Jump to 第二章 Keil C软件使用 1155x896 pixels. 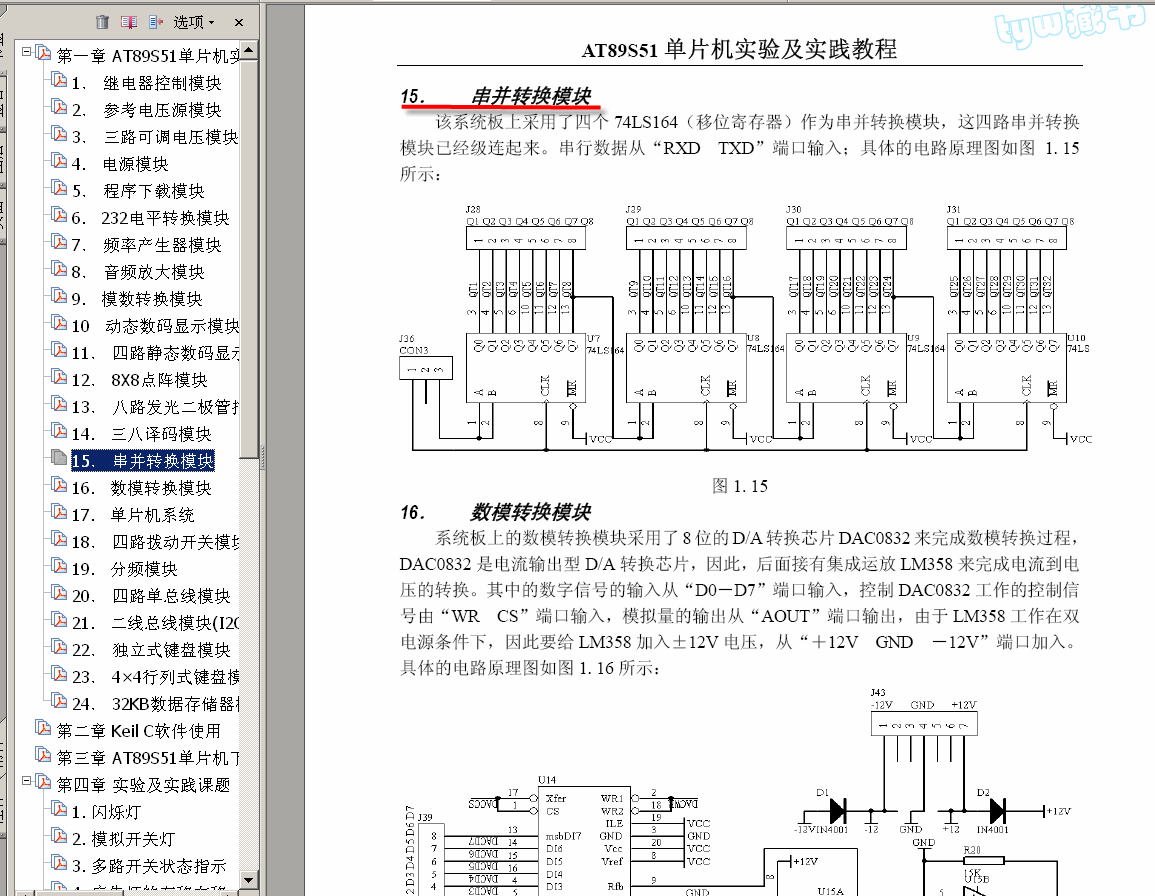click(138, 731)
